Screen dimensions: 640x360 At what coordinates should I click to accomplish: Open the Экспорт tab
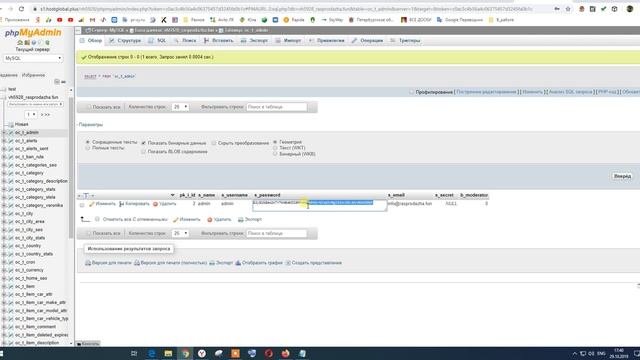pyautogui.click(x=255, y=40)
